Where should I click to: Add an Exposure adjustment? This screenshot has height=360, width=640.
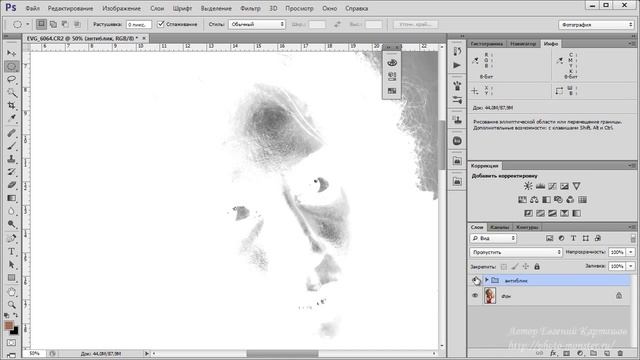(x=564, y=186)
